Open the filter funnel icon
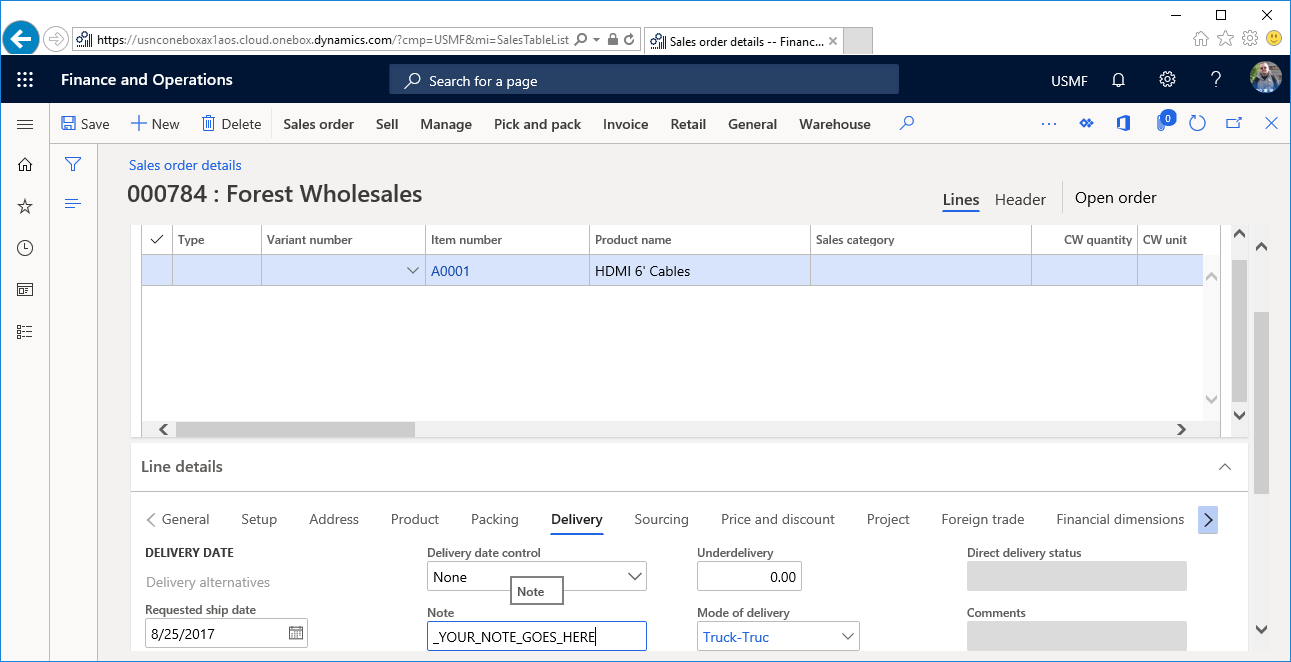 point(72,163)
